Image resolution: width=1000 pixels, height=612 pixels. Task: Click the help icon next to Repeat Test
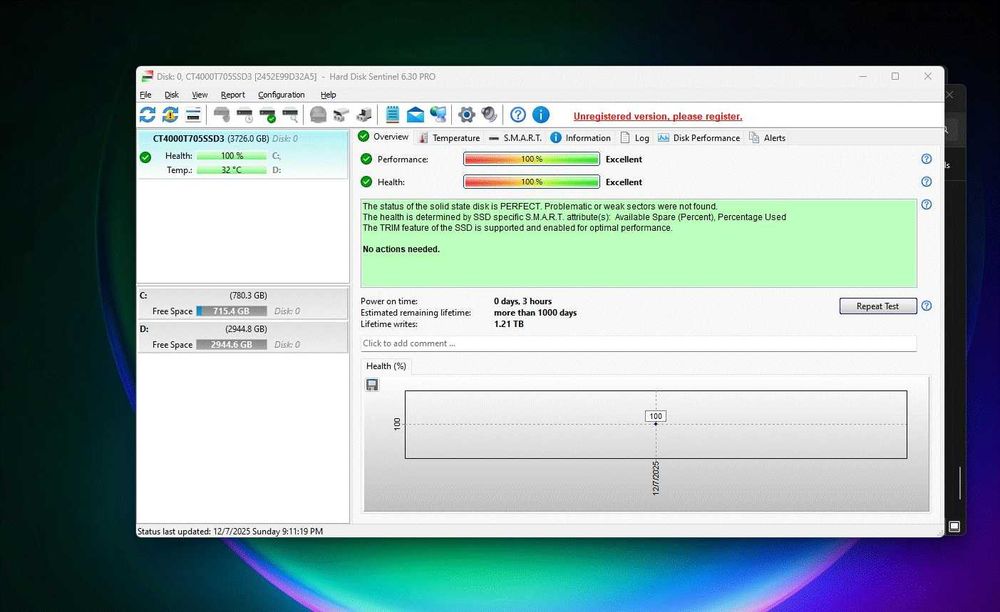point(927,306)
